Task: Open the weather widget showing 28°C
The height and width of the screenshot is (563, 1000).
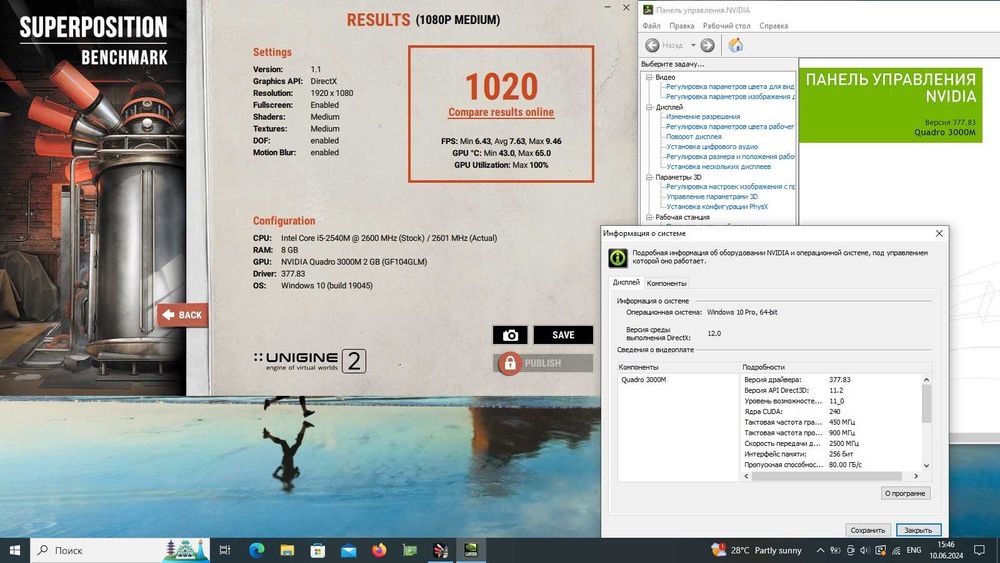Action: [756, 550]
